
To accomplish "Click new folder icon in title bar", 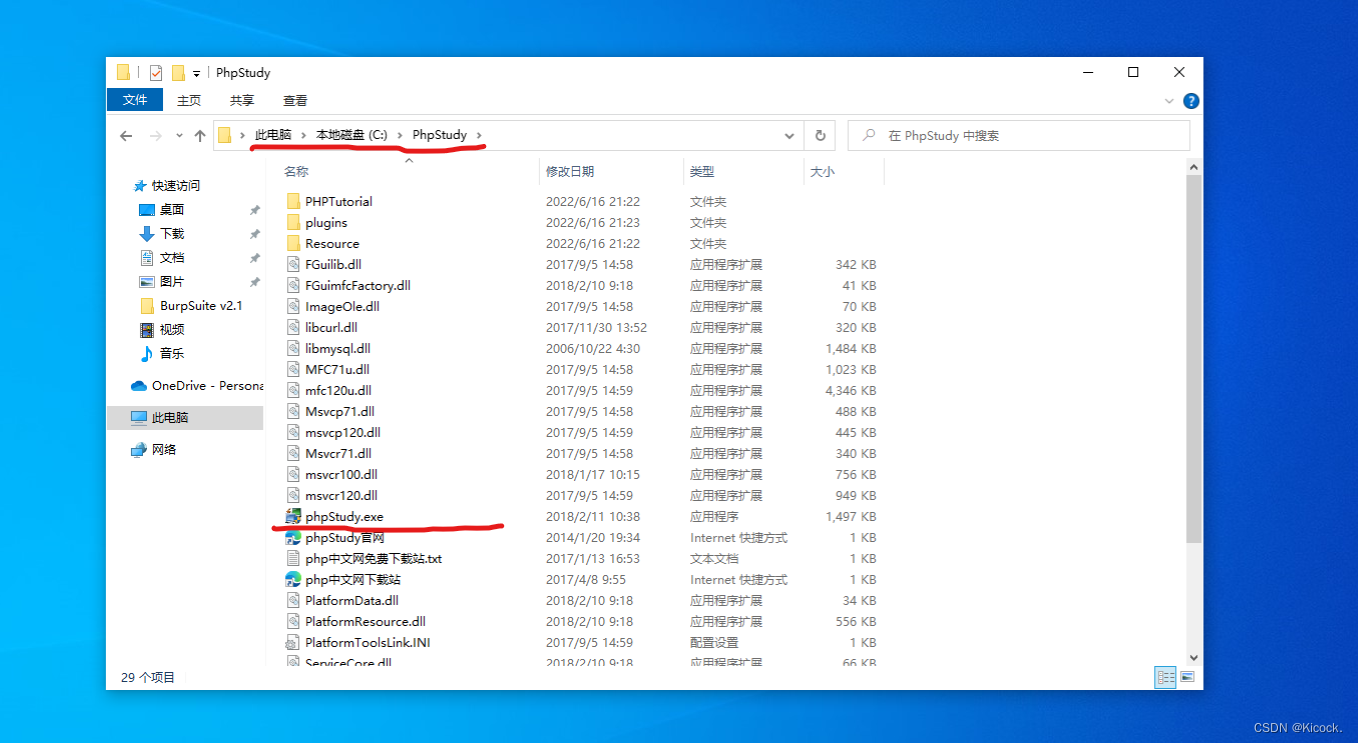I will coord(178,73).
